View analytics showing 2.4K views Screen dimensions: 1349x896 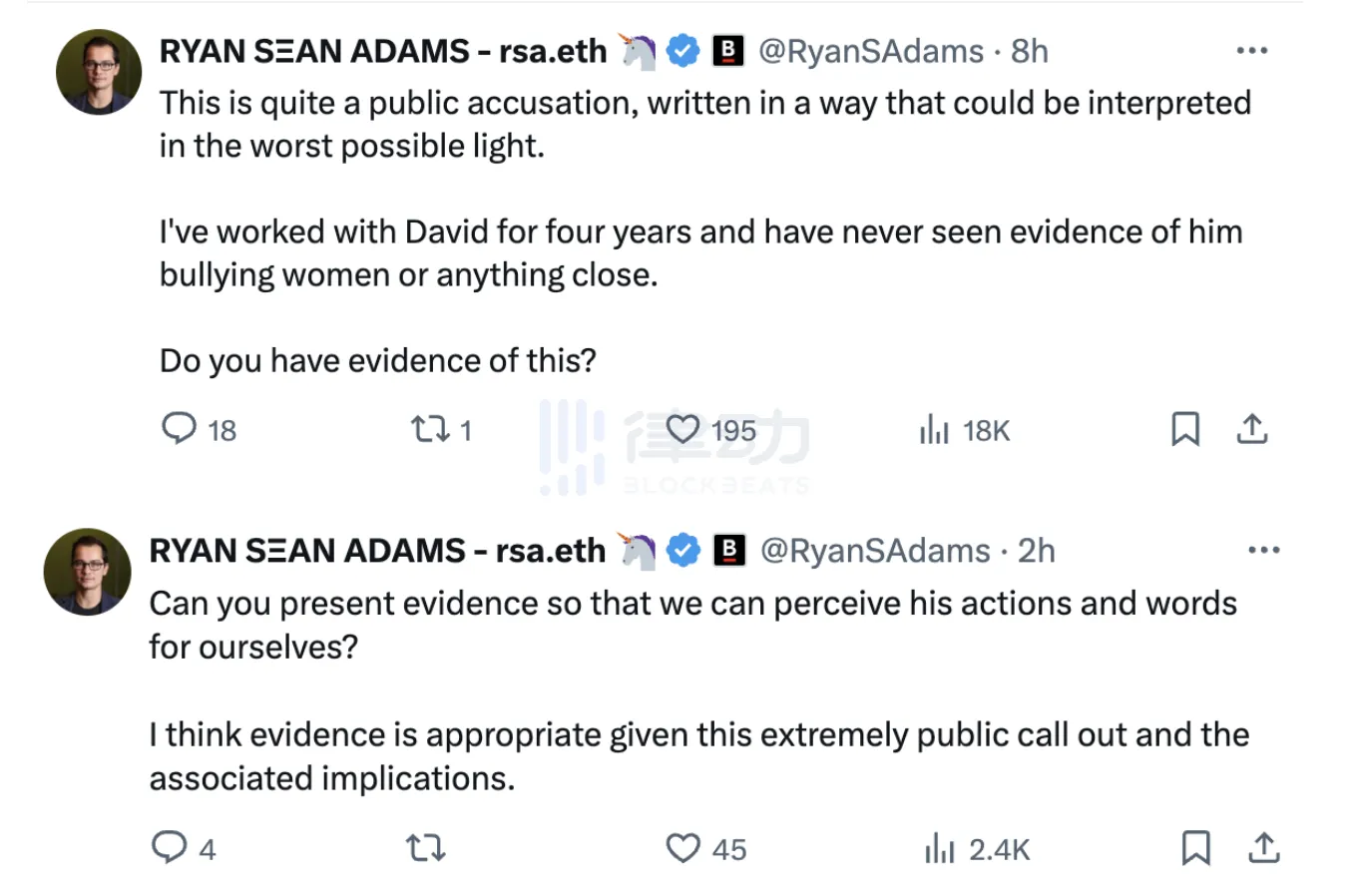pyautogui.click(x=977, y=849)
